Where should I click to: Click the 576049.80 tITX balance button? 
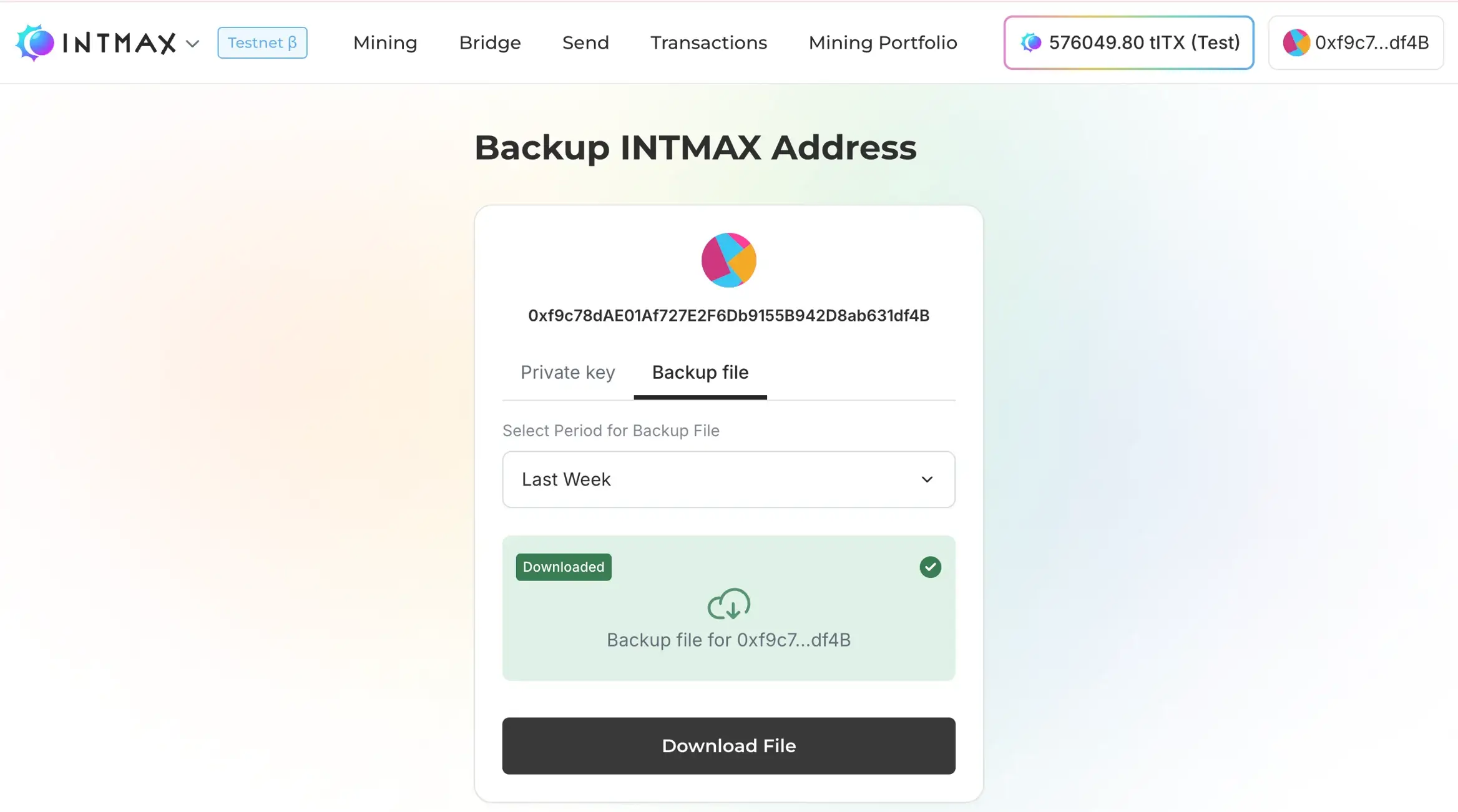(1127, 42)
